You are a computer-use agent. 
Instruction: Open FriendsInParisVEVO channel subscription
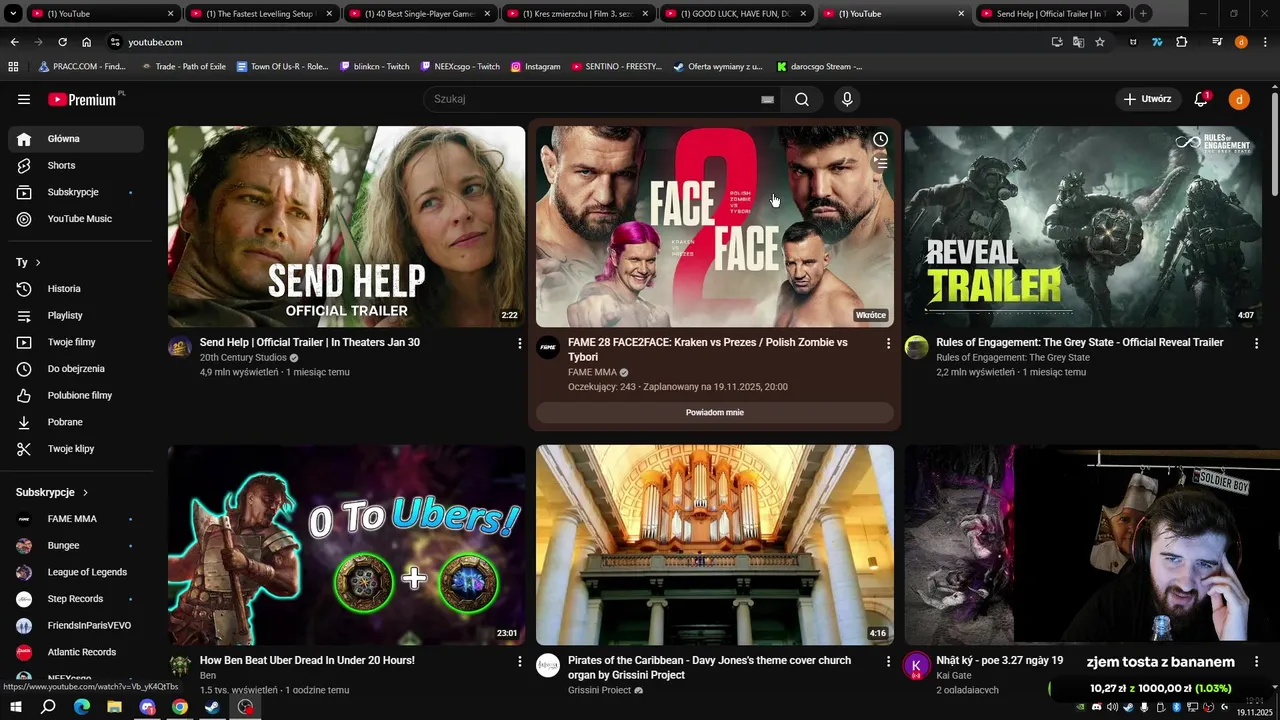tap(76, 625)
